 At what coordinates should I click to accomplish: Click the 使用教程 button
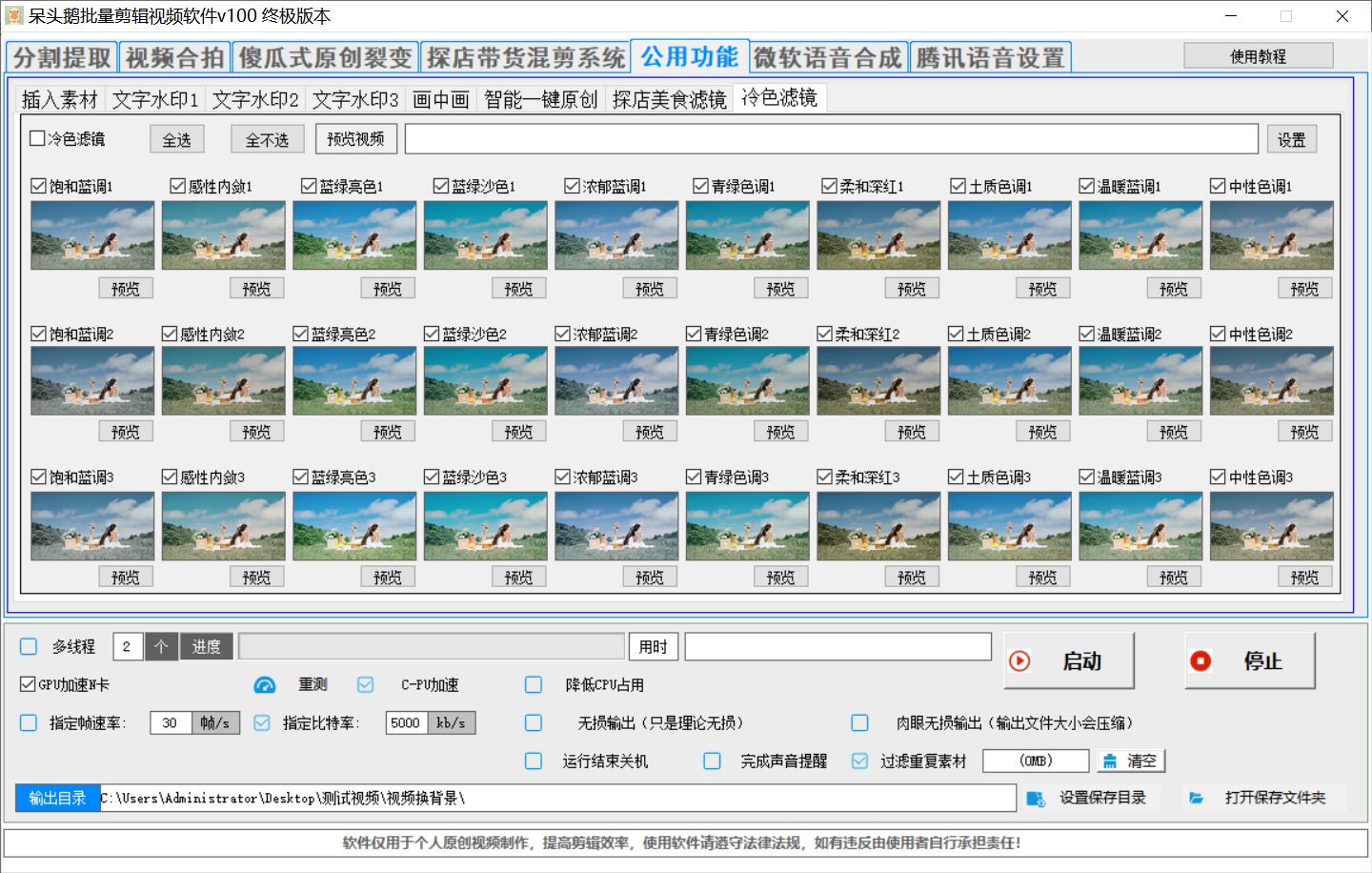click(1258, 56)
